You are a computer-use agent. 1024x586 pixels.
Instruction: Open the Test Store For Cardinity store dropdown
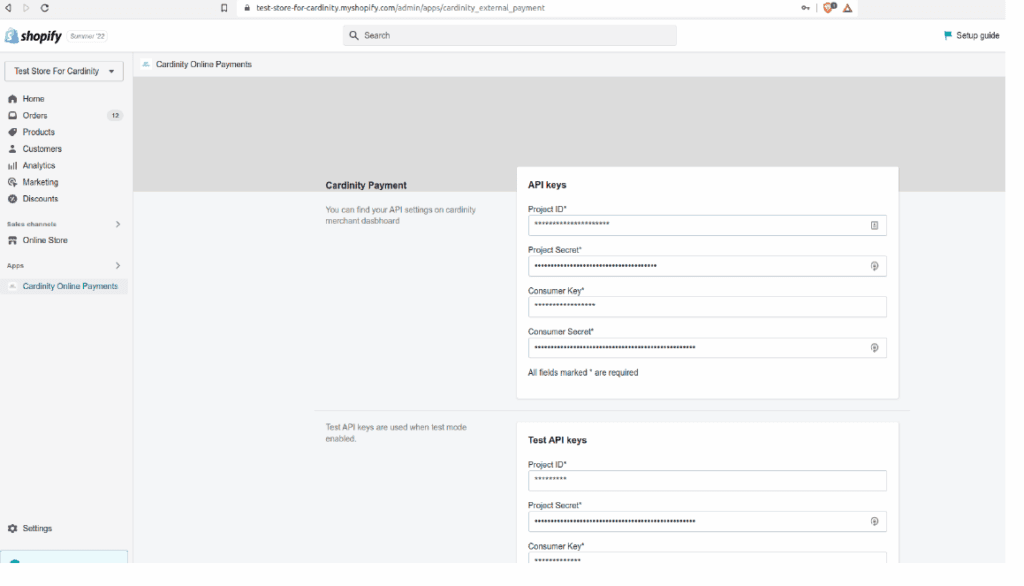pyautogui.click(x=64, y=71)
